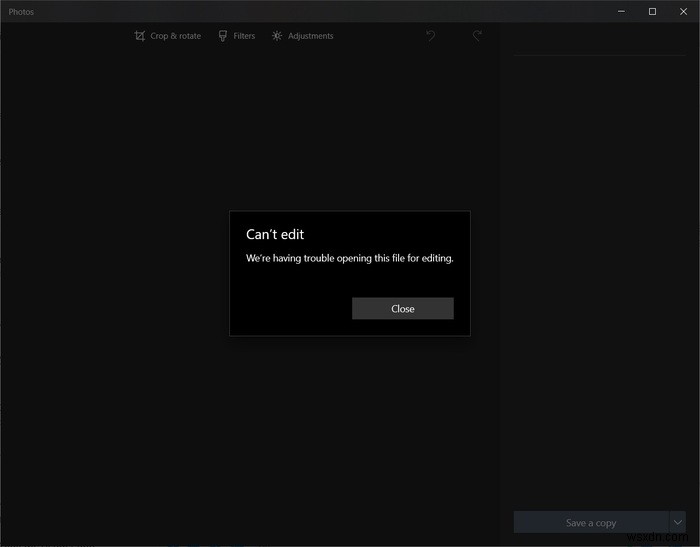Screen dimensions: 700x547
Task: Expand the save options dropdown arrow
Action: coord(678,522)
